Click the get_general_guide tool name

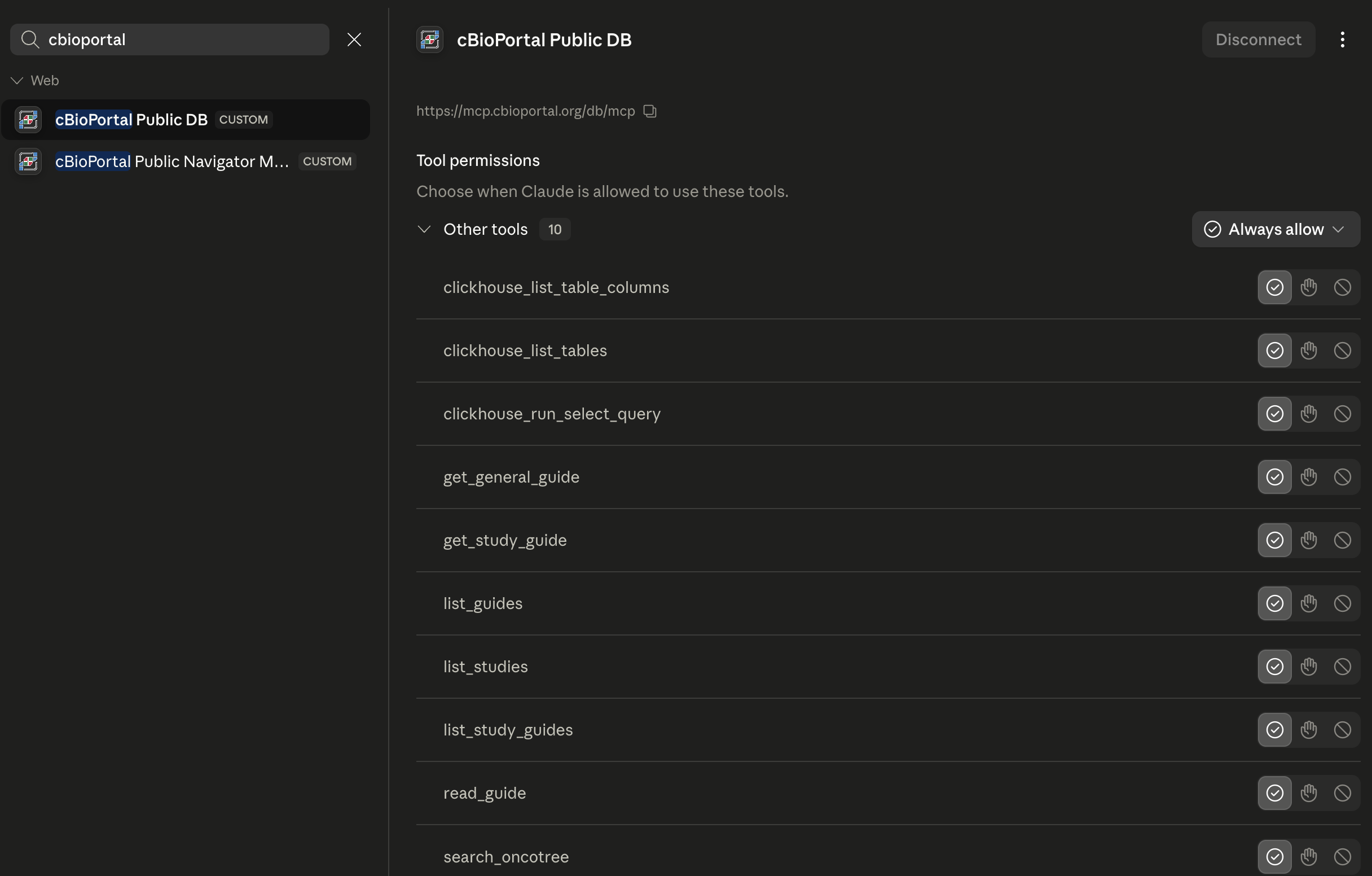(511, 477)
